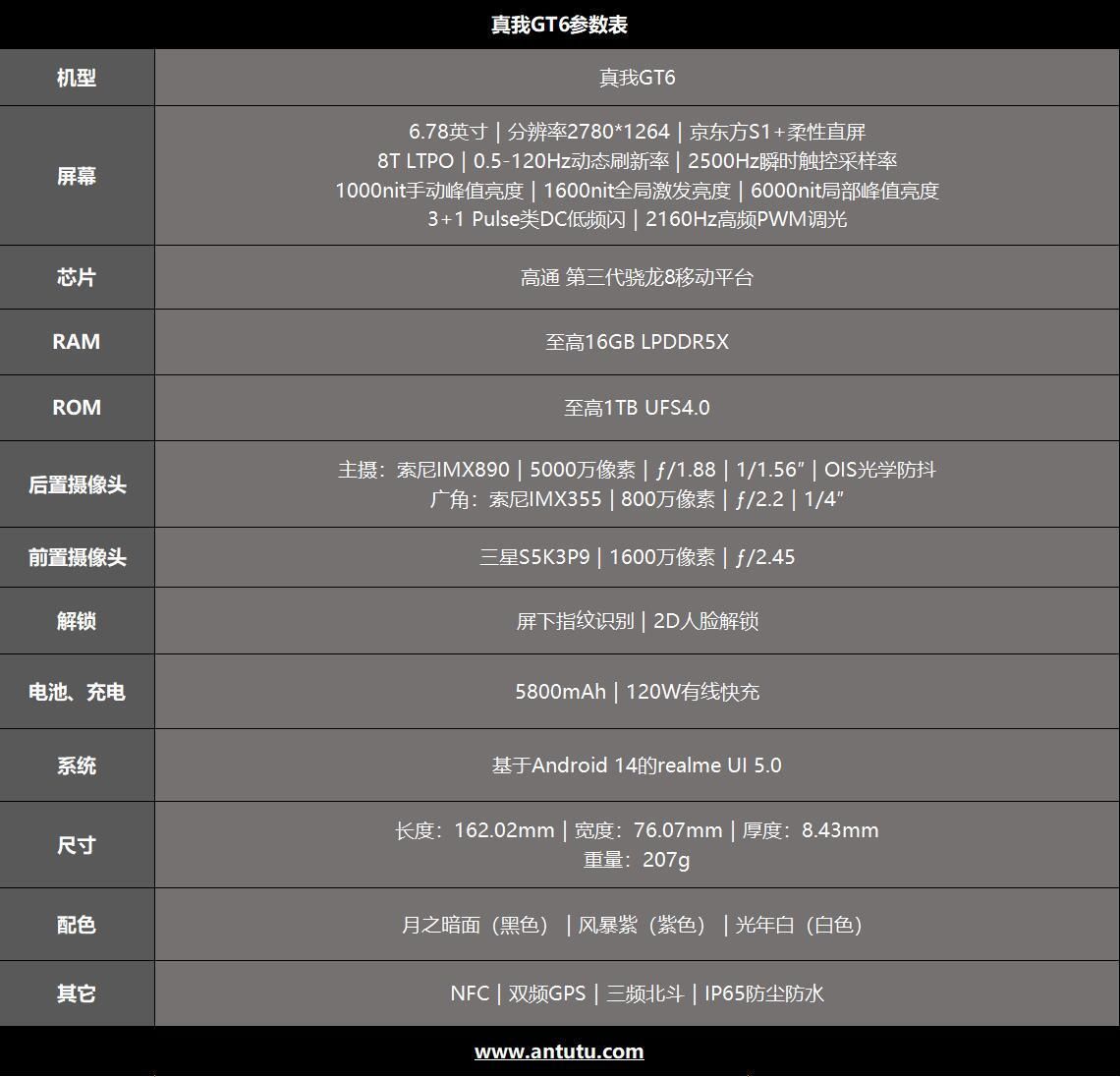This screenshot has width=1120, height=1077.
Task: Select the 其它 row label
Action: tap(77, 993)
